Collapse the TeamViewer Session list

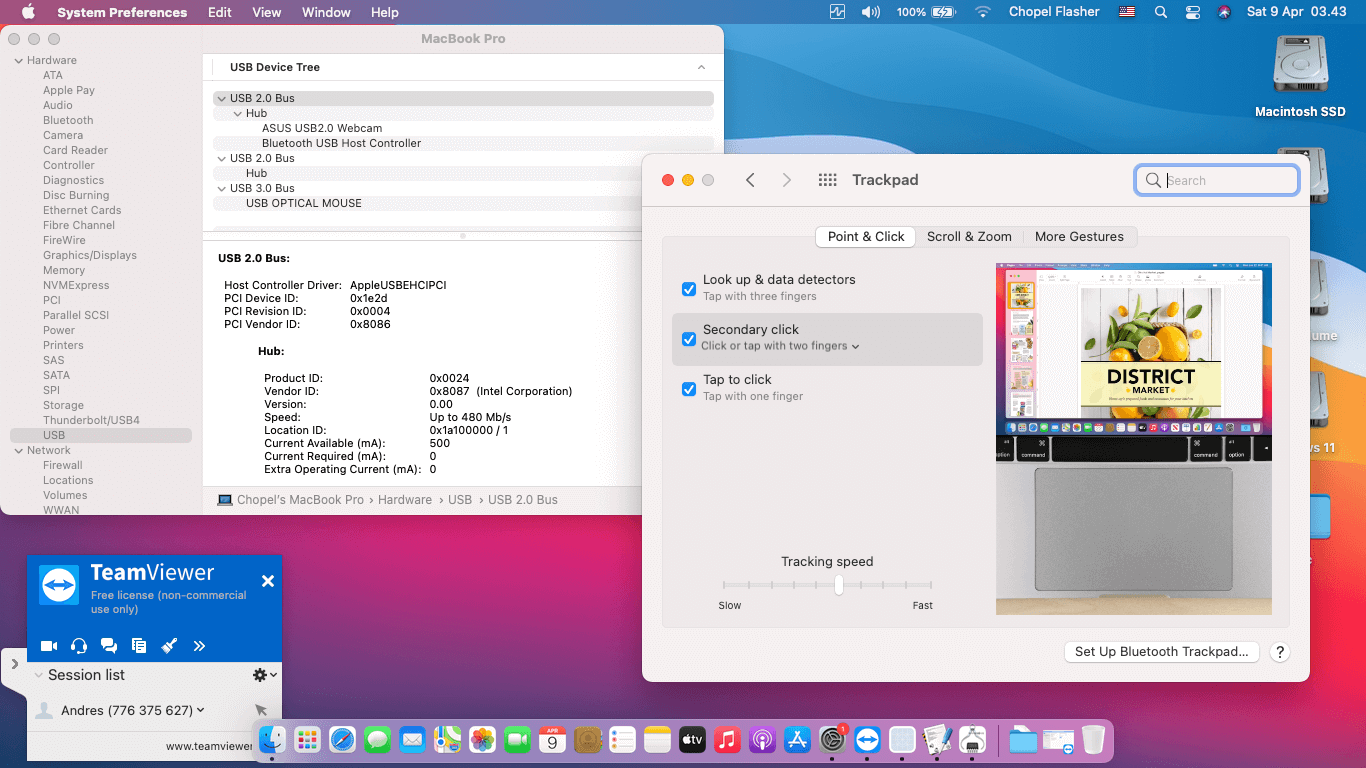tap(39, 675)
